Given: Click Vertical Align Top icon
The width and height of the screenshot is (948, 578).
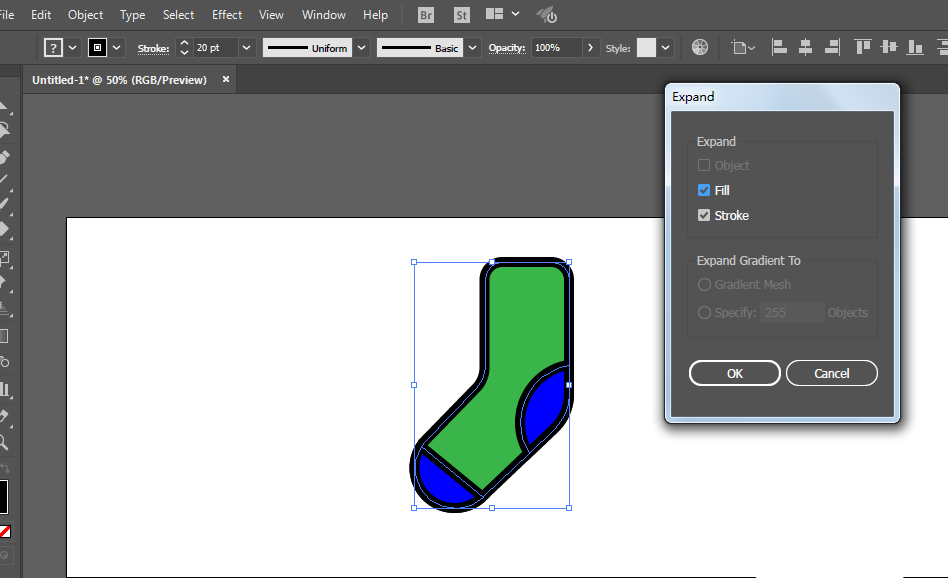Looking at the screenshot, I should click(862, 47).
